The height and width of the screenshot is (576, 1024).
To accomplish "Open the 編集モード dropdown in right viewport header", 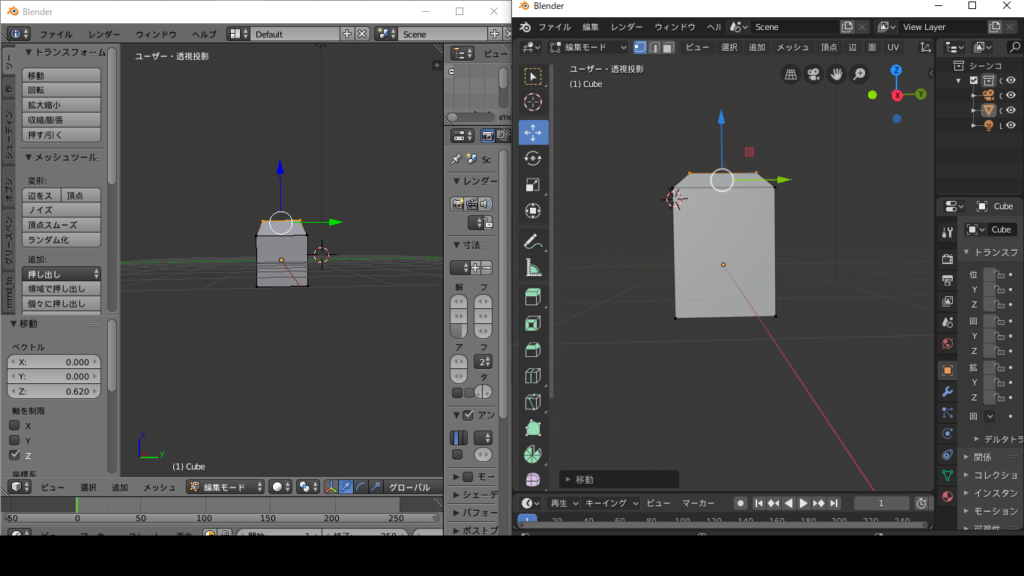I will pyautogui.click(x=589, y=47).
